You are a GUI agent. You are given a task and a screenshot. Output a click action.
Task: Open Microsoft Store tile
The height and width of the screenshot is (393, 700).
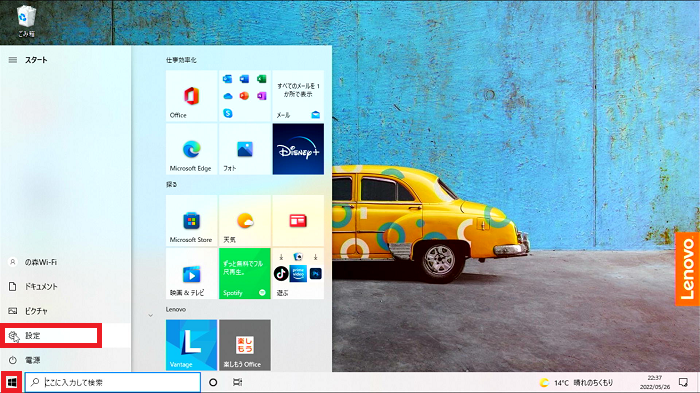click(x=192, y=221)
